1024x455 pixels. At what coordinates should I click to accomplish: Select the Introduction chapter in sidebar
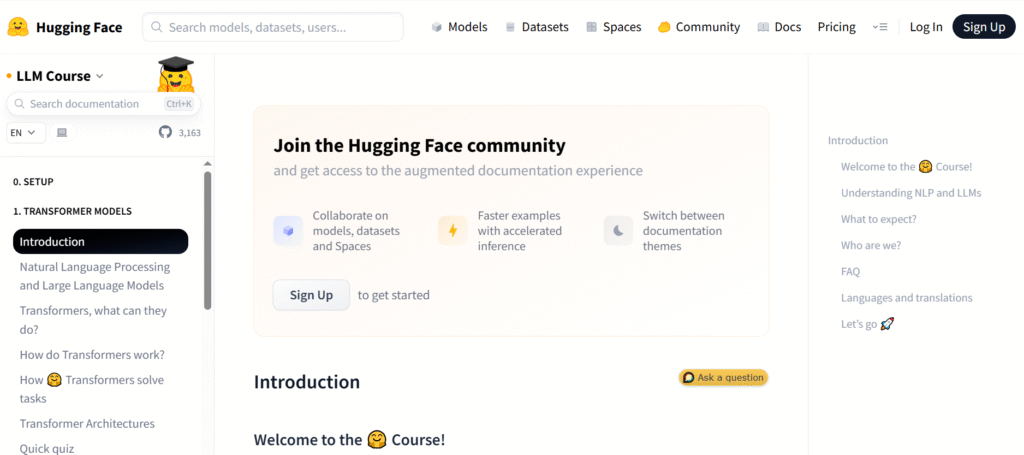[x=101, y=242]
